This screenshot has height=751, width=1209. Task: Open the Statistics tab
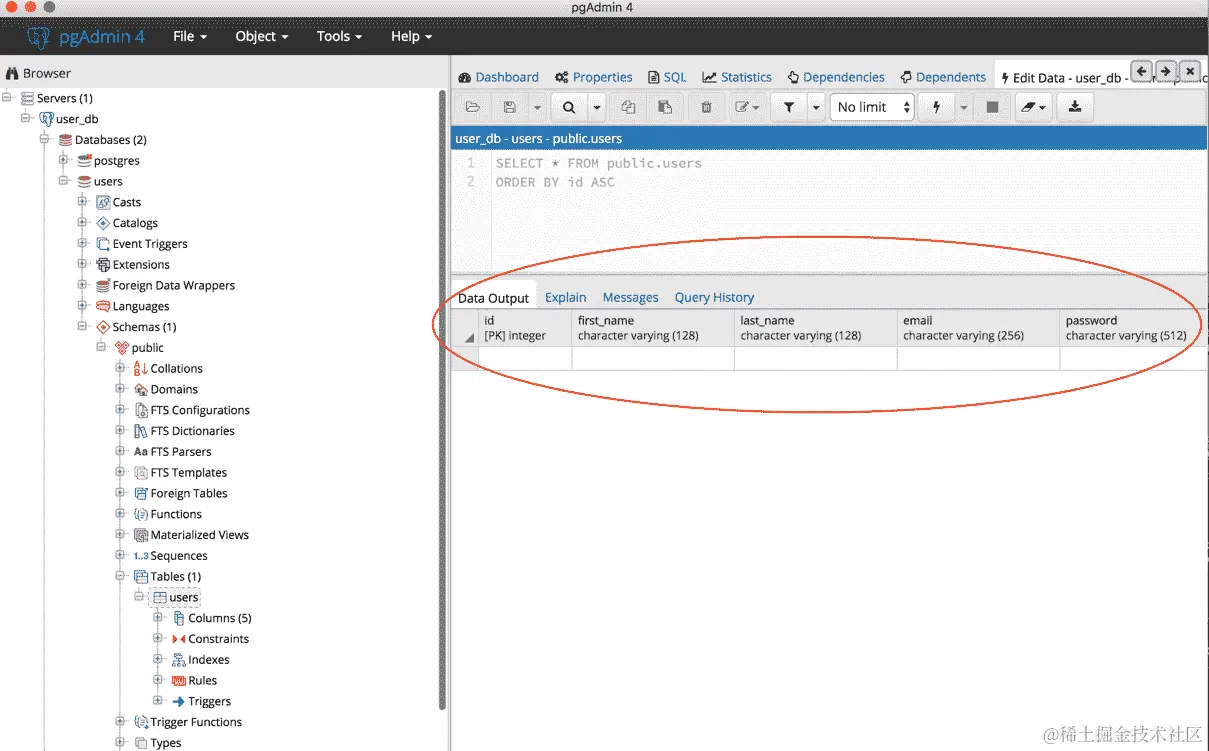click(737, 77)
